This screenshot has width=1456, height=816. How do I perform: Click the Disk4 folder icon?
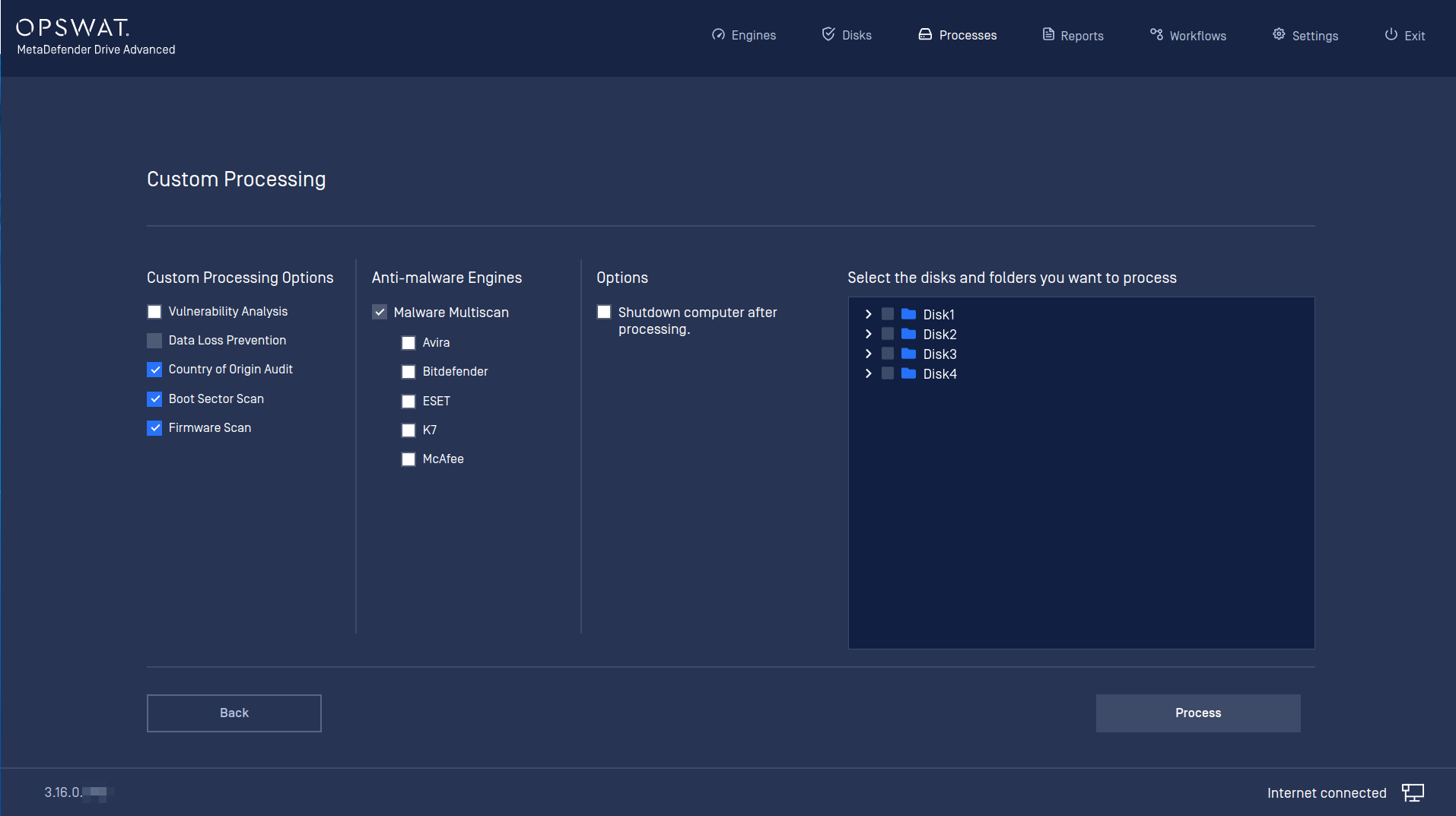click(908, 373)
